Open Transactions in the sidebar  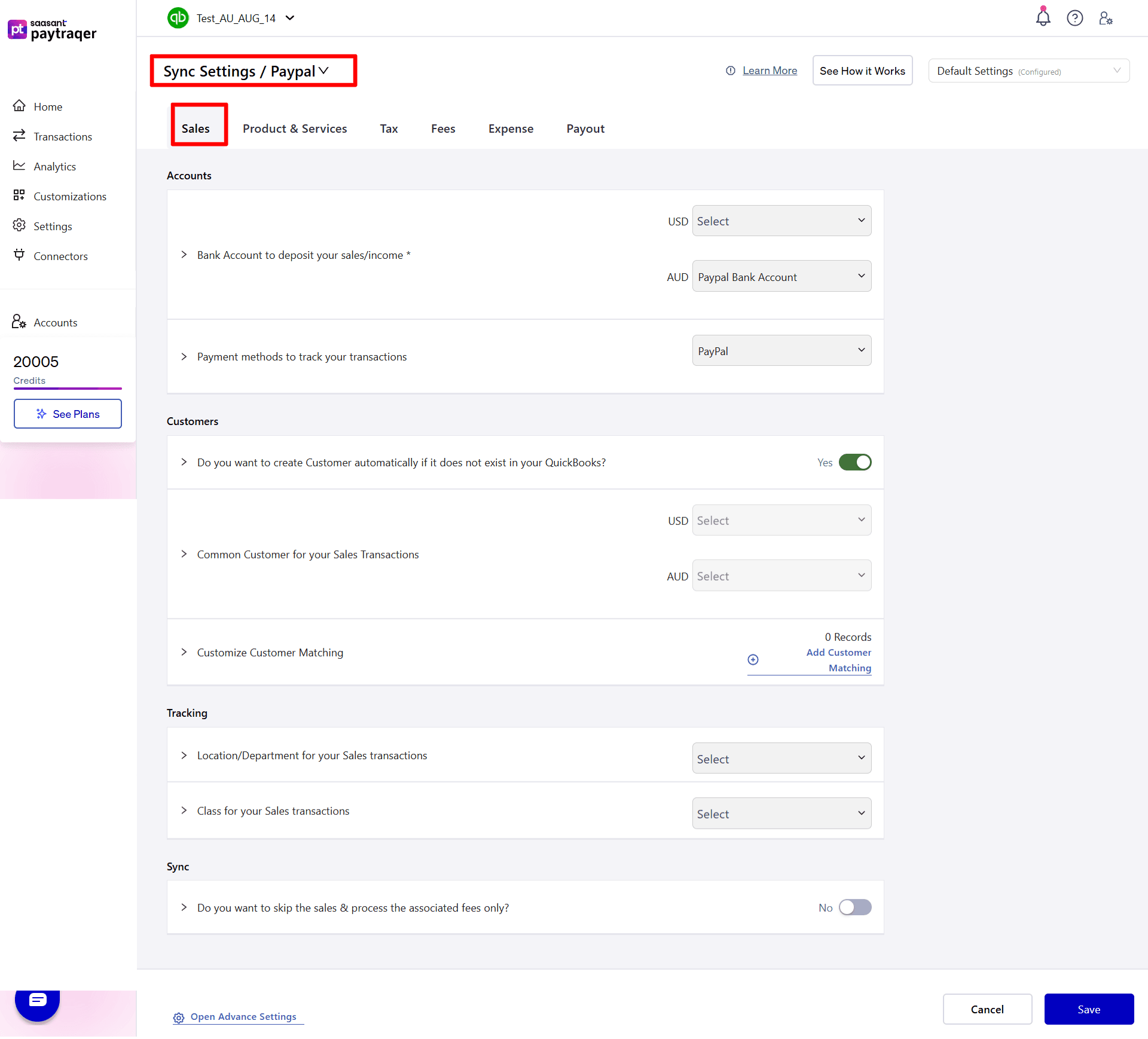tap(62, 136)
